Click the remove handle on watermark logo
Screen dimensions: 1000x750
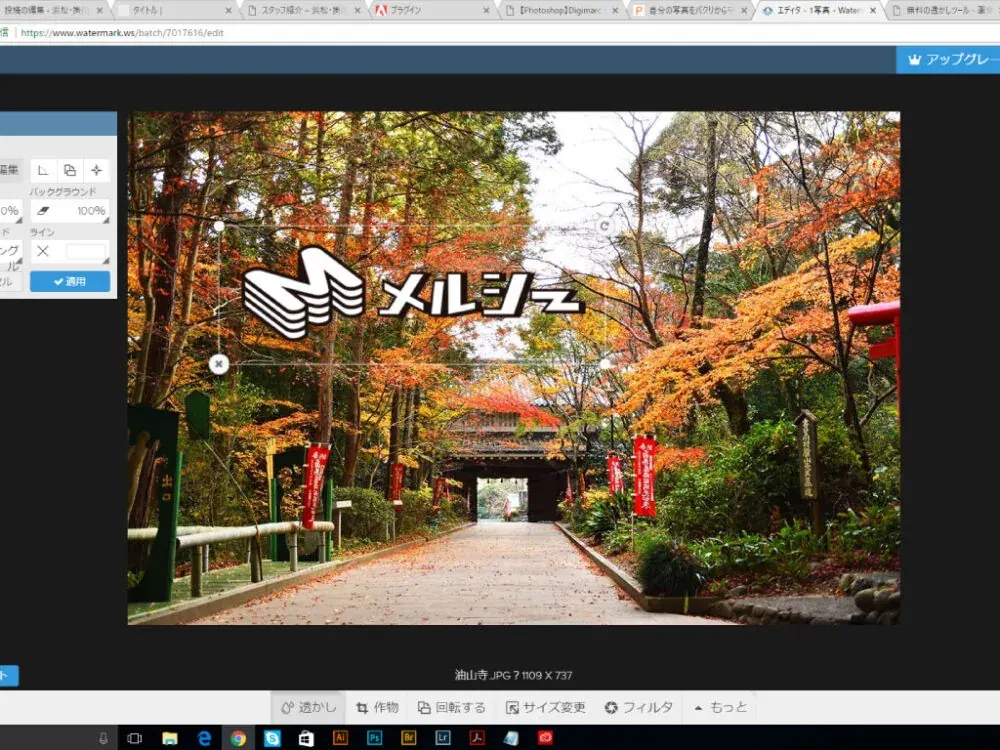pyautogui.click(x=219, y=364)
